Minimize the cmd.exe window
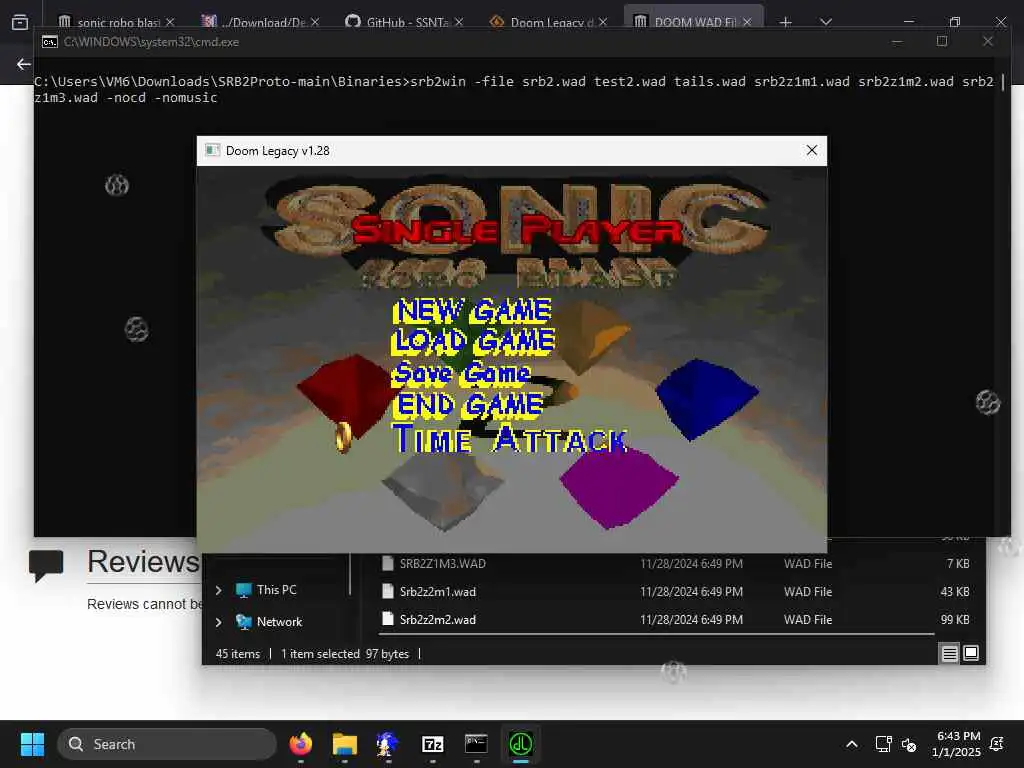The image size is (1024, 768). click(897, 41)
